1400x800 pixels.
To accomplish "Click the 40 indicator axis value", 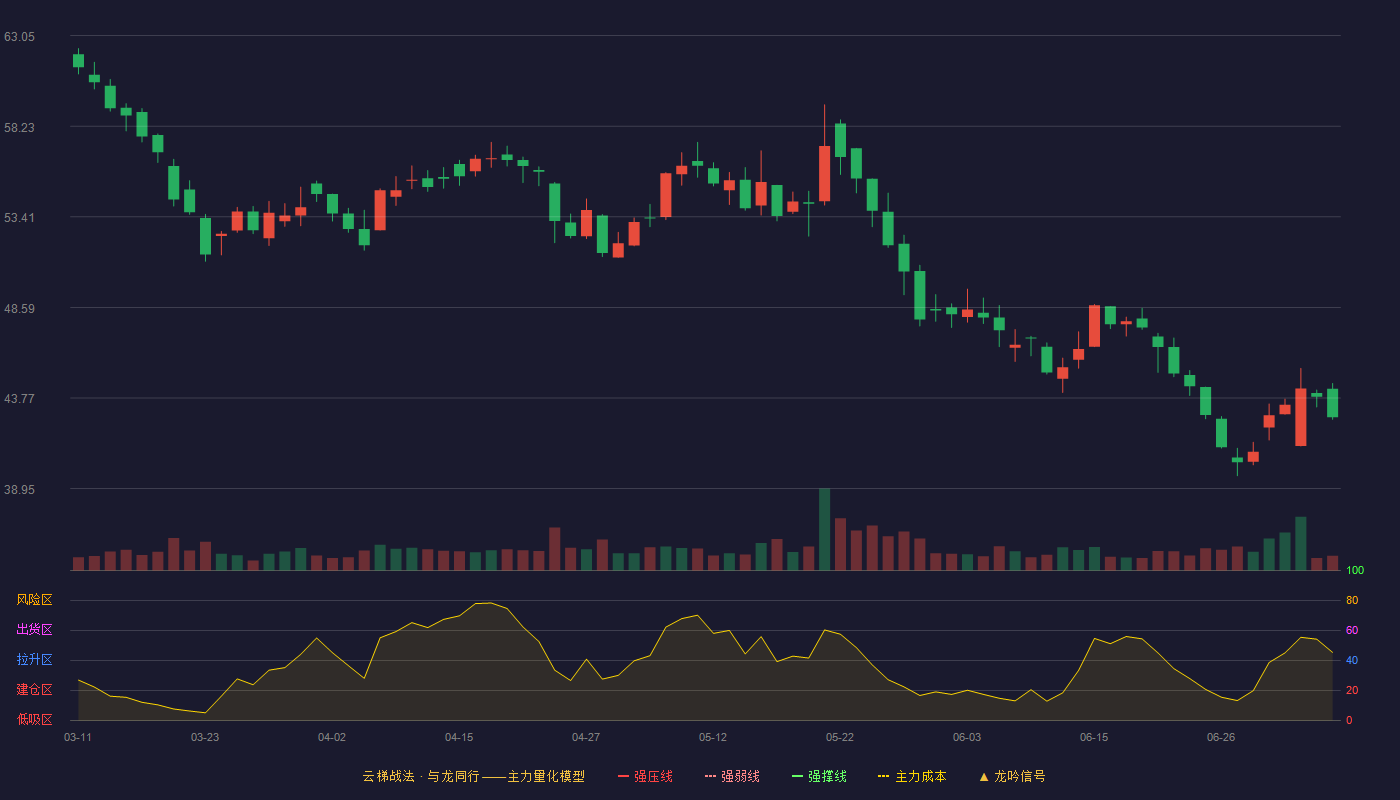I will pos(1352,661).
